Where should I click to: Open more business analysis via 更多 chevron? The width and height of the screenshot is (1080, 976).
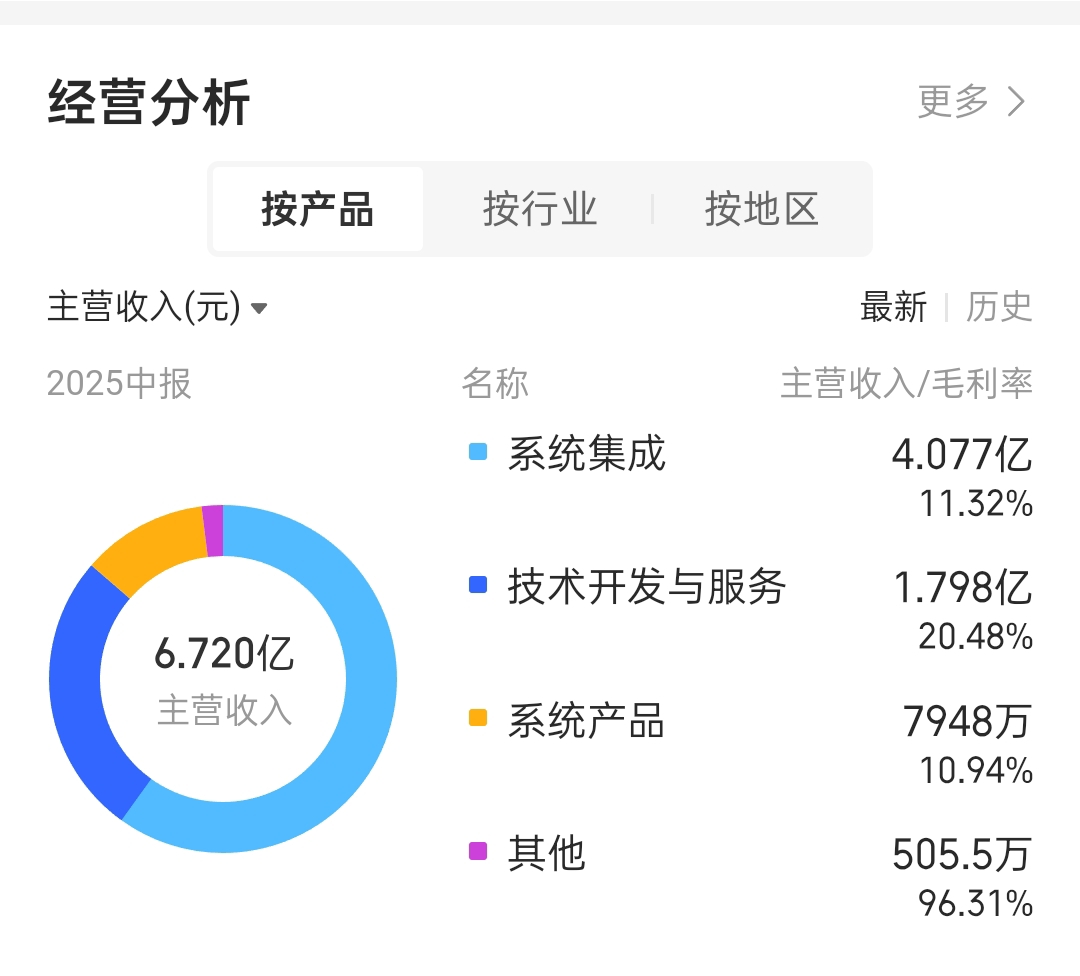(1017, 102)
